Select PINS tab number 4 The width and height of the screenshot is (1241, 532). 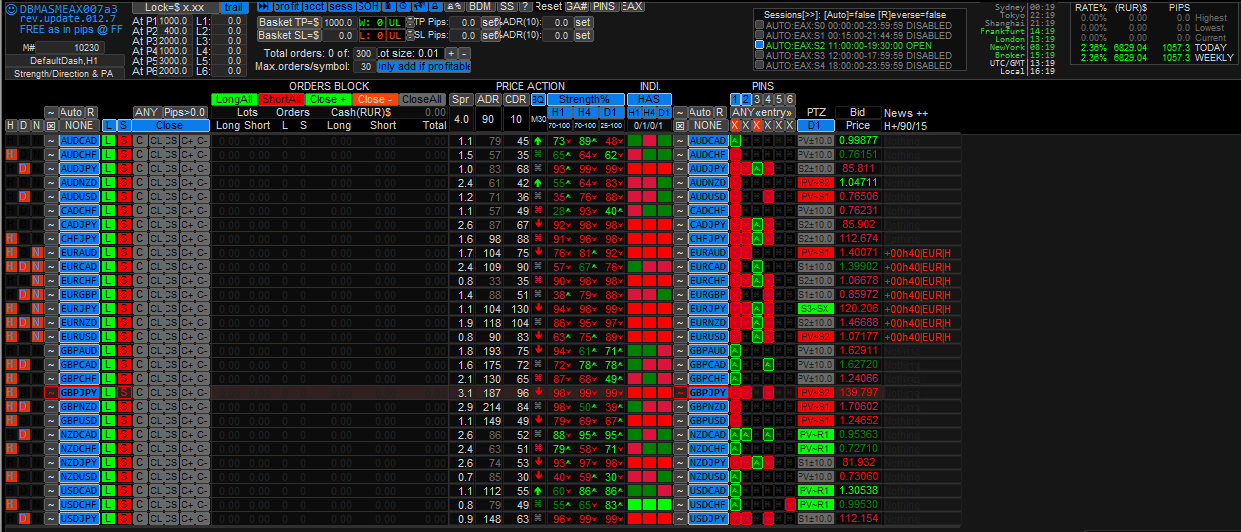(x=768, y=99)
